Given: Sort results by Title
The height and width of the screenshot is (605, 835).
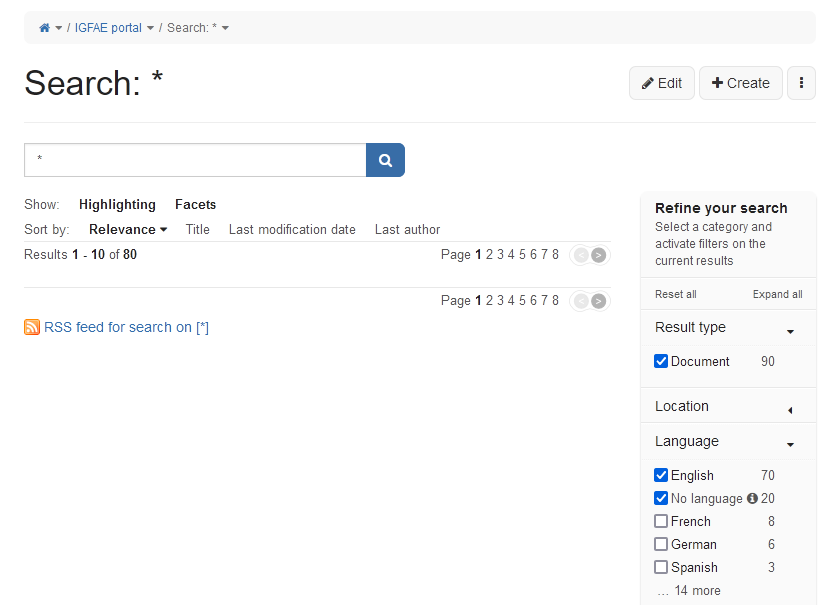Looking at the screenshot, I should click(x=198, y=229).
